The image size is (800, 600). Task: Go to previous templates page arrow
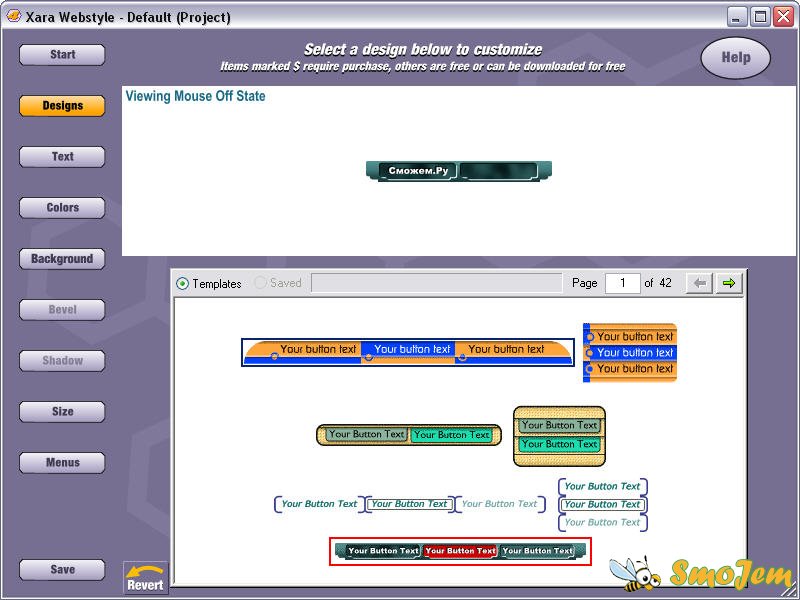699,283
